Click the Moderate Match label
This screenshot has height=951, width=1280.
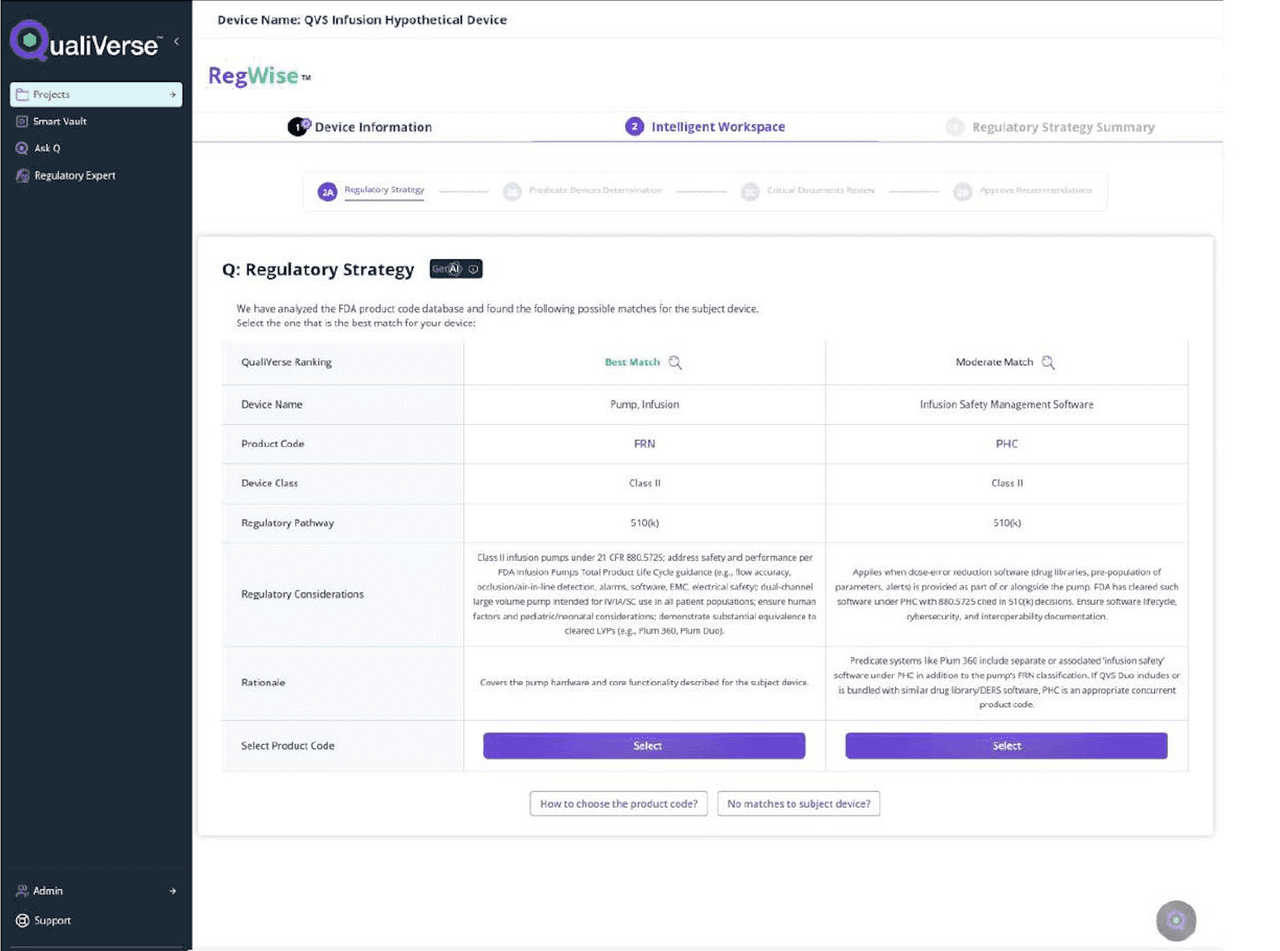click(x=994, y=362)
